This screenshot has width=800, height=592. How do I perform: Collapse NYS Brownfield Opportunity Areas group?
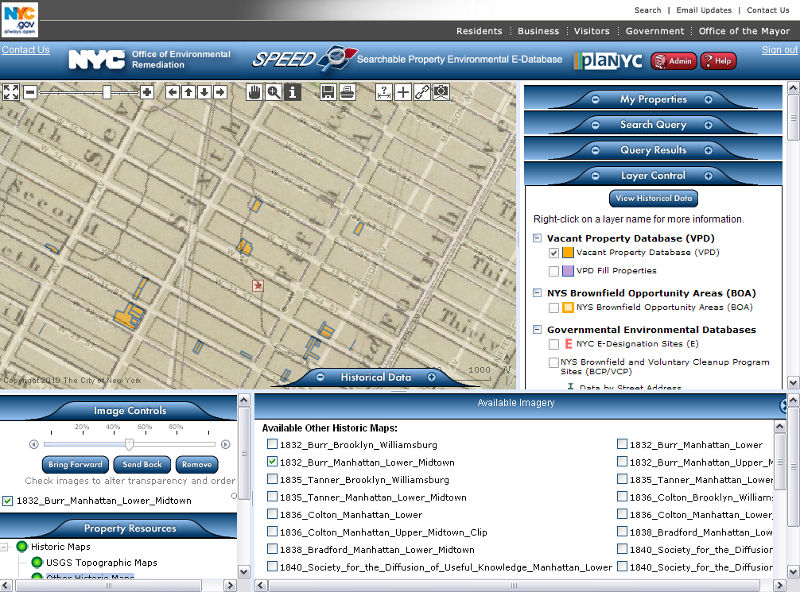pos(537,293)
